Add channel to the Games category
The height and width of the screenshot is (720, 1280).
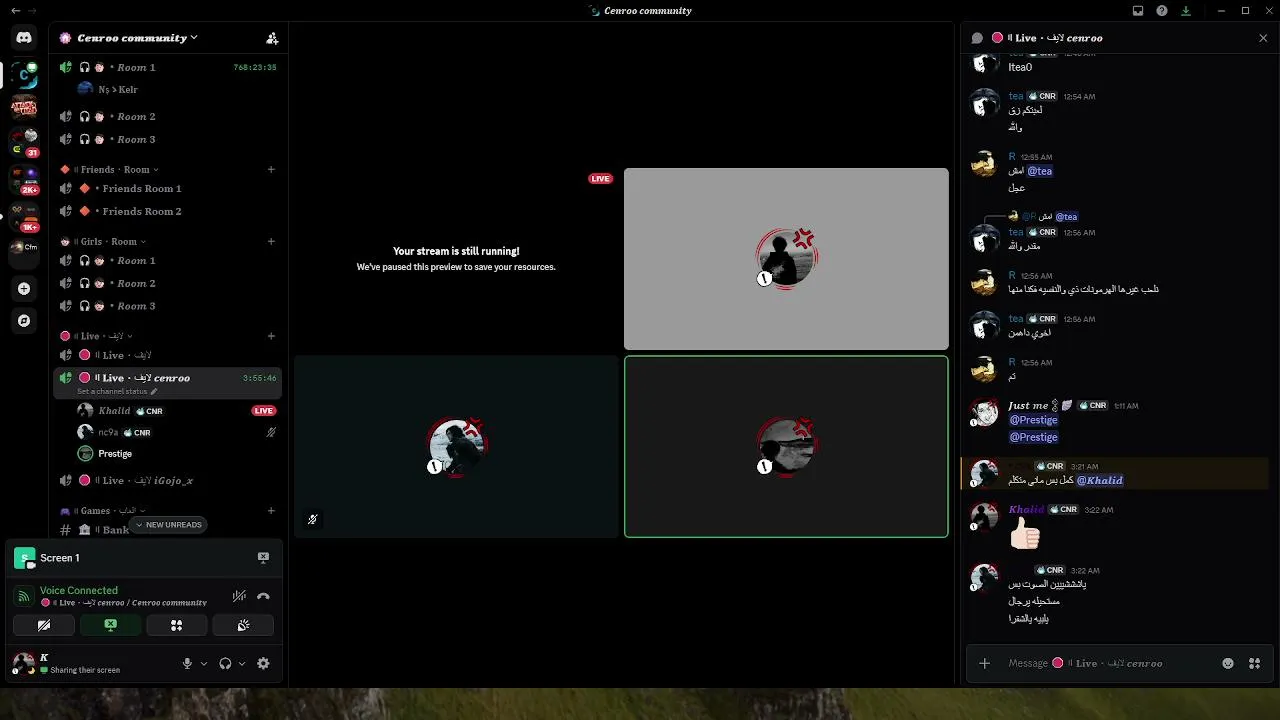pos(271,511)
